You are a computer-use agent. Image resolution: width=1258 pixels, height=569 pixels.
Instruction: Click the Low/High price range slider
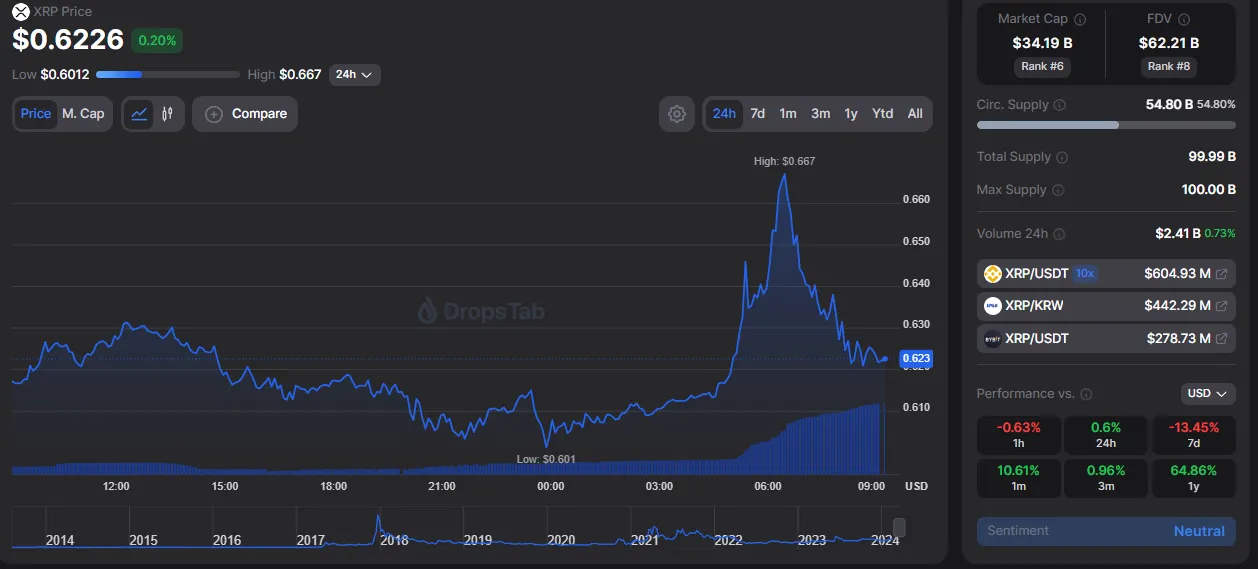tap(168, 75)
